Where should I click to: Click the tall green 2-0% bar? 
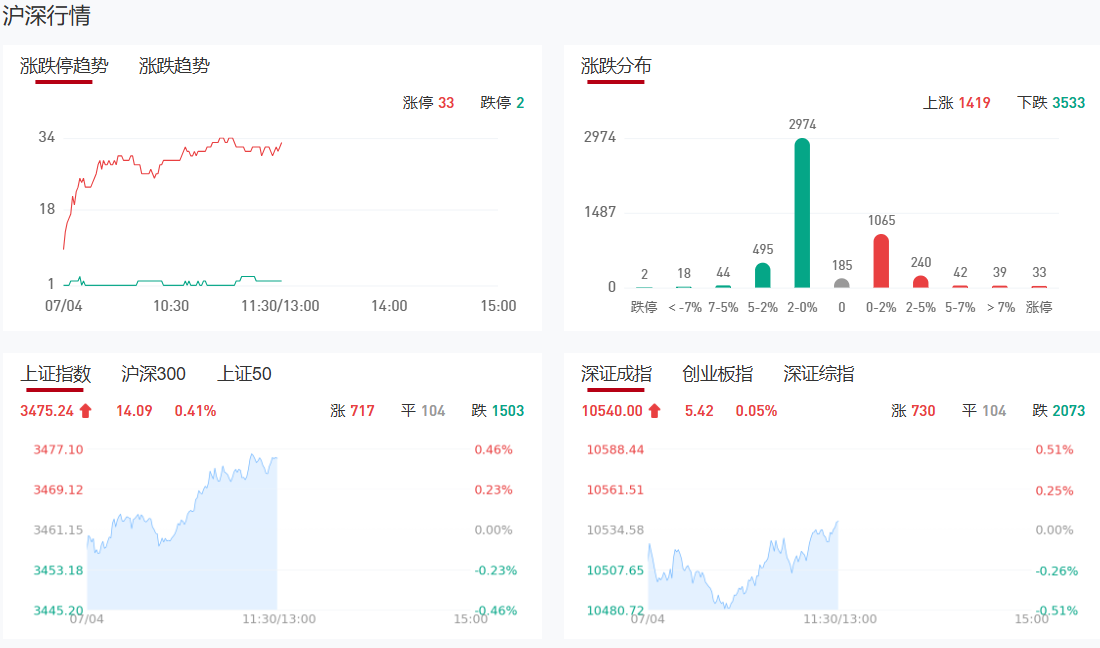pyautogui.click(x=802, y=213)
